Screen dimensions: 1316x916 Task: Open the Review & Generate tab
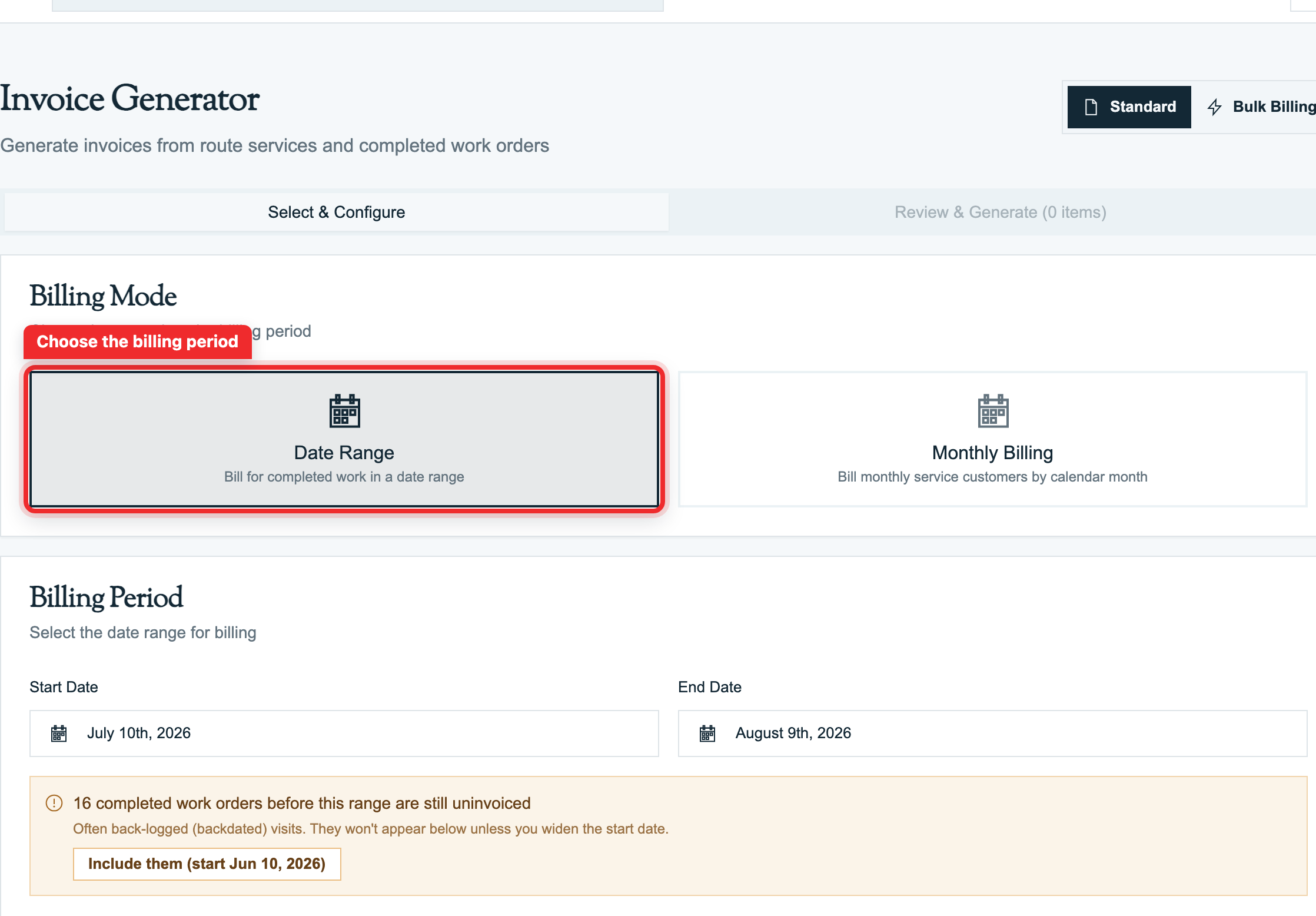1000,212
